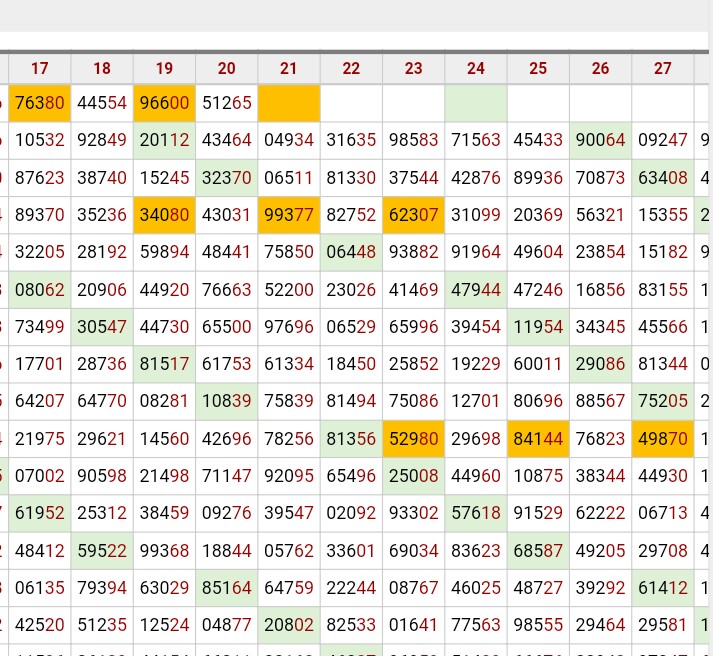Click the cell showing 31099
This screenshot has height=656, width=713.
tap(476, 215)
